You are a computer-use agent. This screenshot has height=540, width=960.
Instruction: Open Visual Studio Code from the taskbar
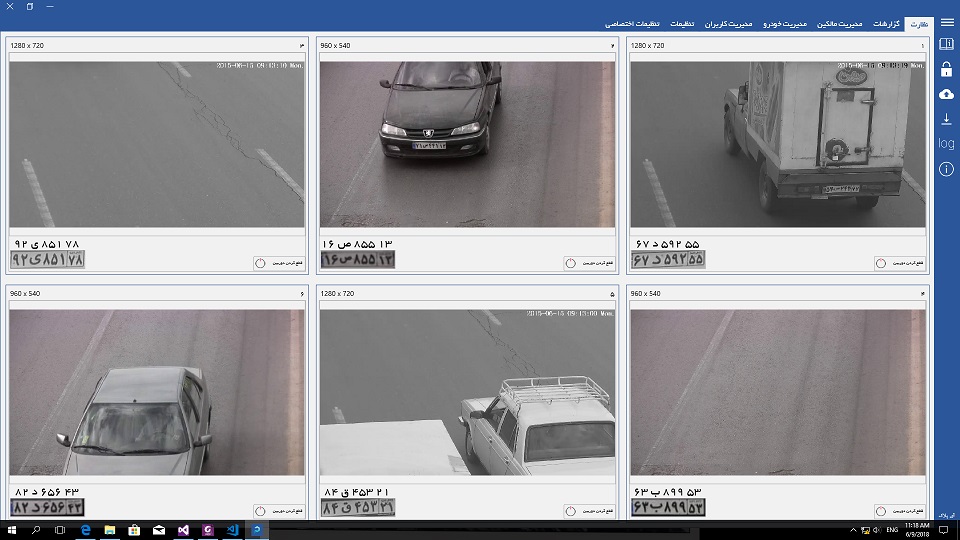pyautogui.click(x=232, y=530)
